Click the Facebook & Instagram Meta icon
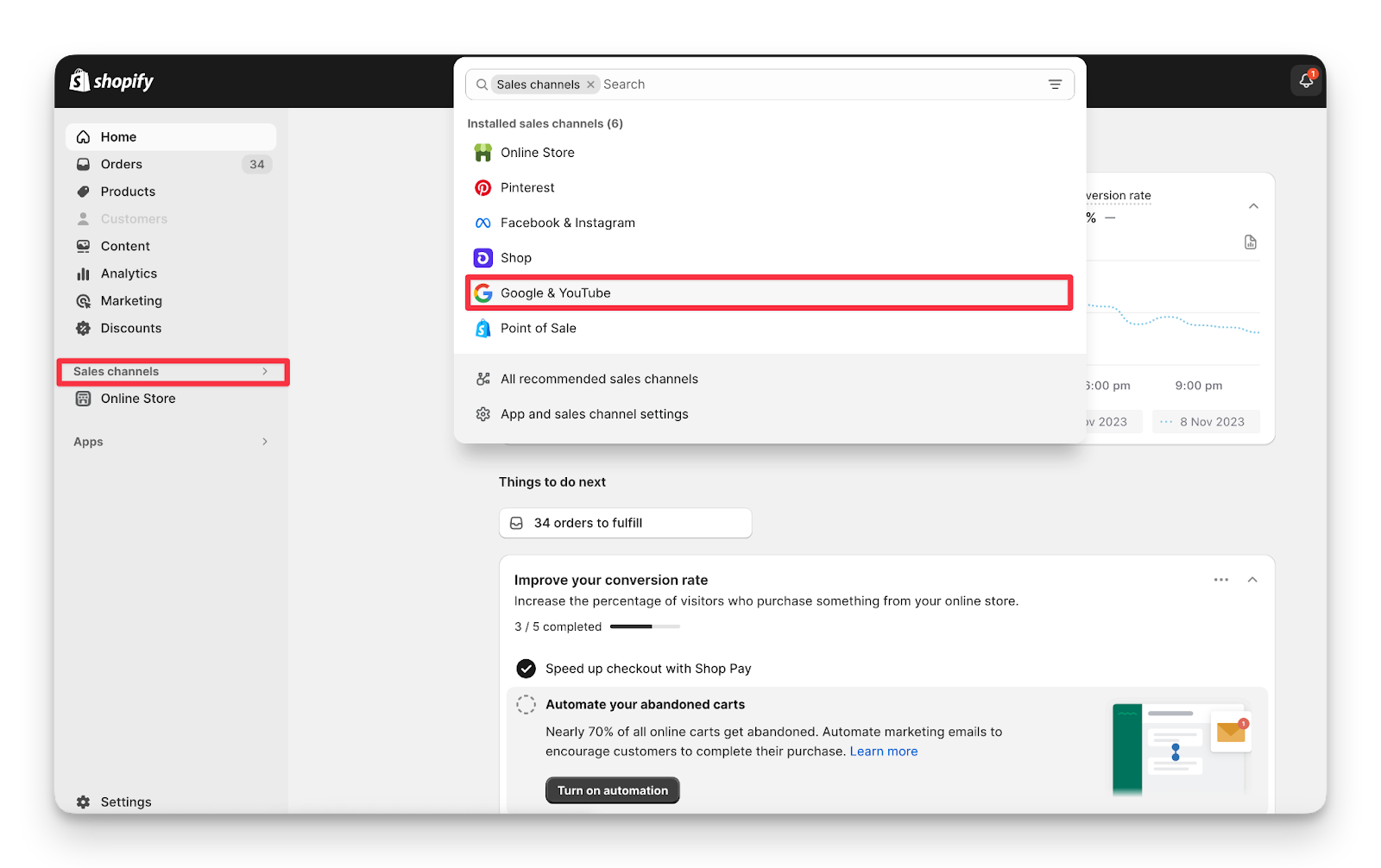 point(482,223)
